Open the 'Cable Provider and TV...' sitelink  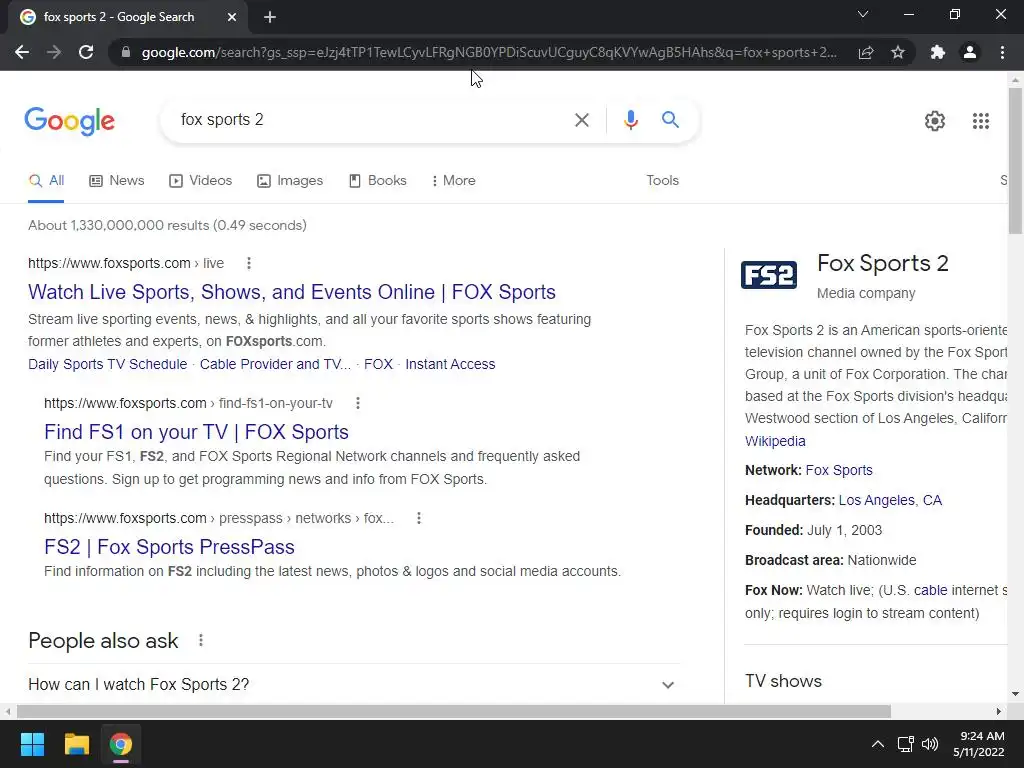(x=275, y=364)
